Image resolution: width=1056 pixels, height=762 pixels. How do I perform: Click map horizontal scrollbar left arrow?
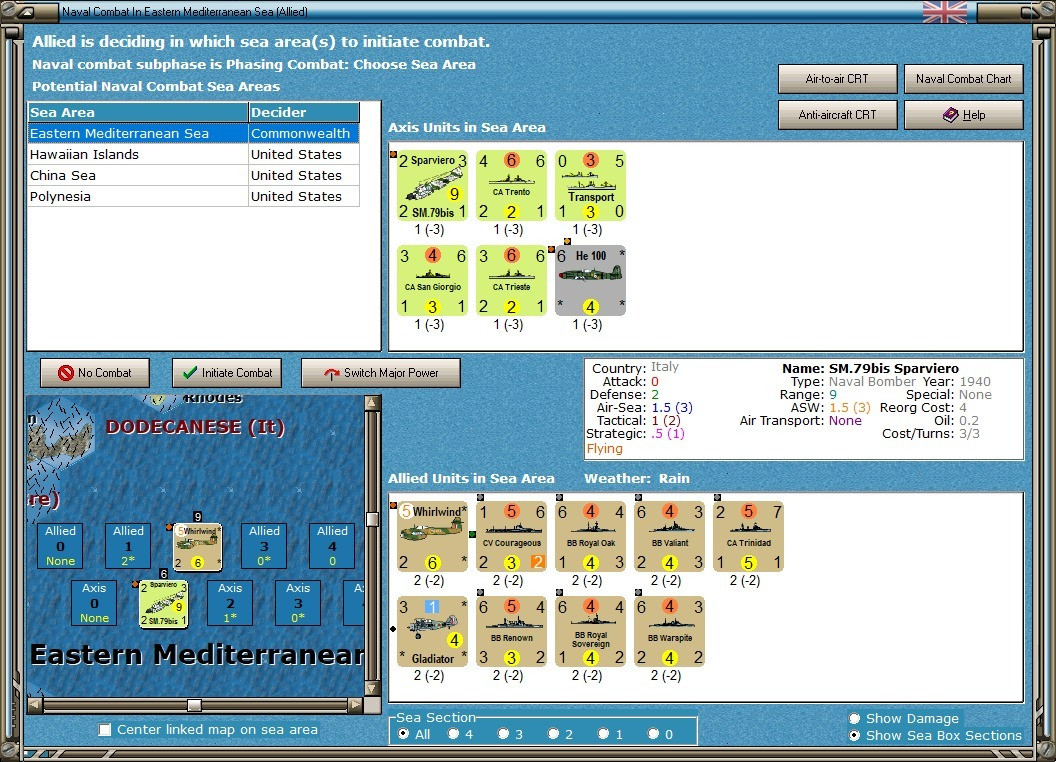coord(35,705)
